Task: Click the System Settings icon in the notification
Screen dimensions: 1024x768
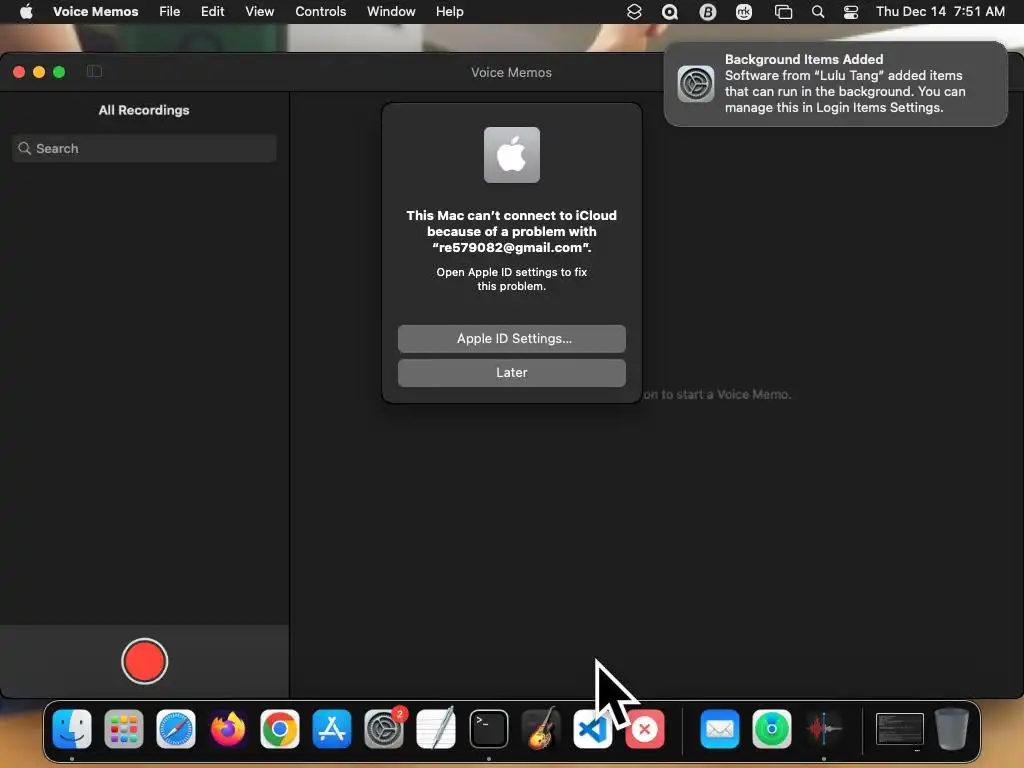Action: coord(696,84)
